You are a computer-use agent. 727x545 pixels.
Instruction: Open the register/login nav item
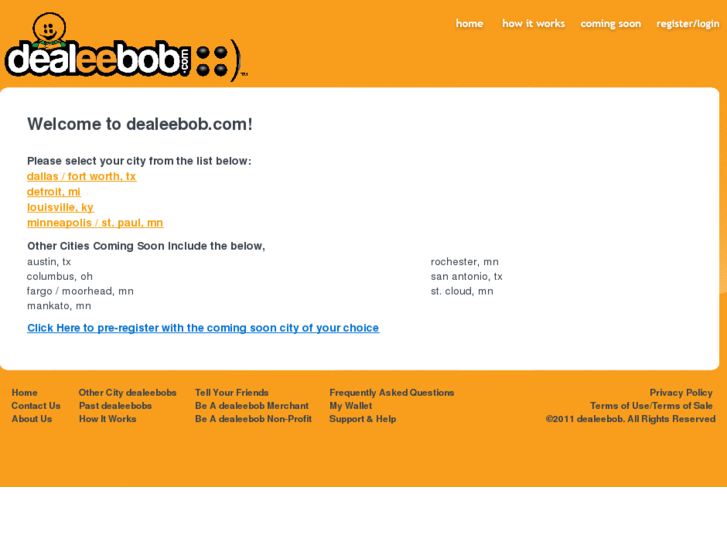tap(688, 24)
